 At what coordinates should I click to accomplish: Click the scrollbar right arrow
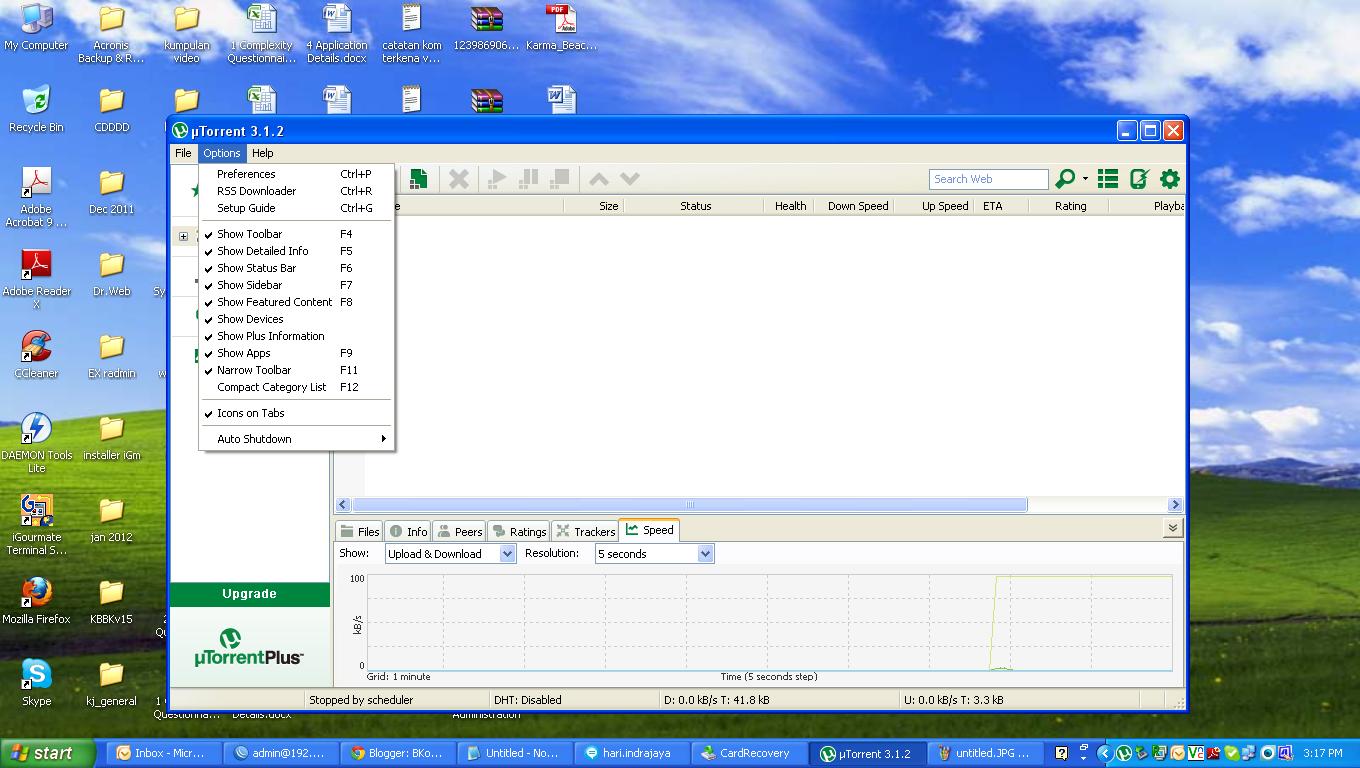pos(1175,505)
